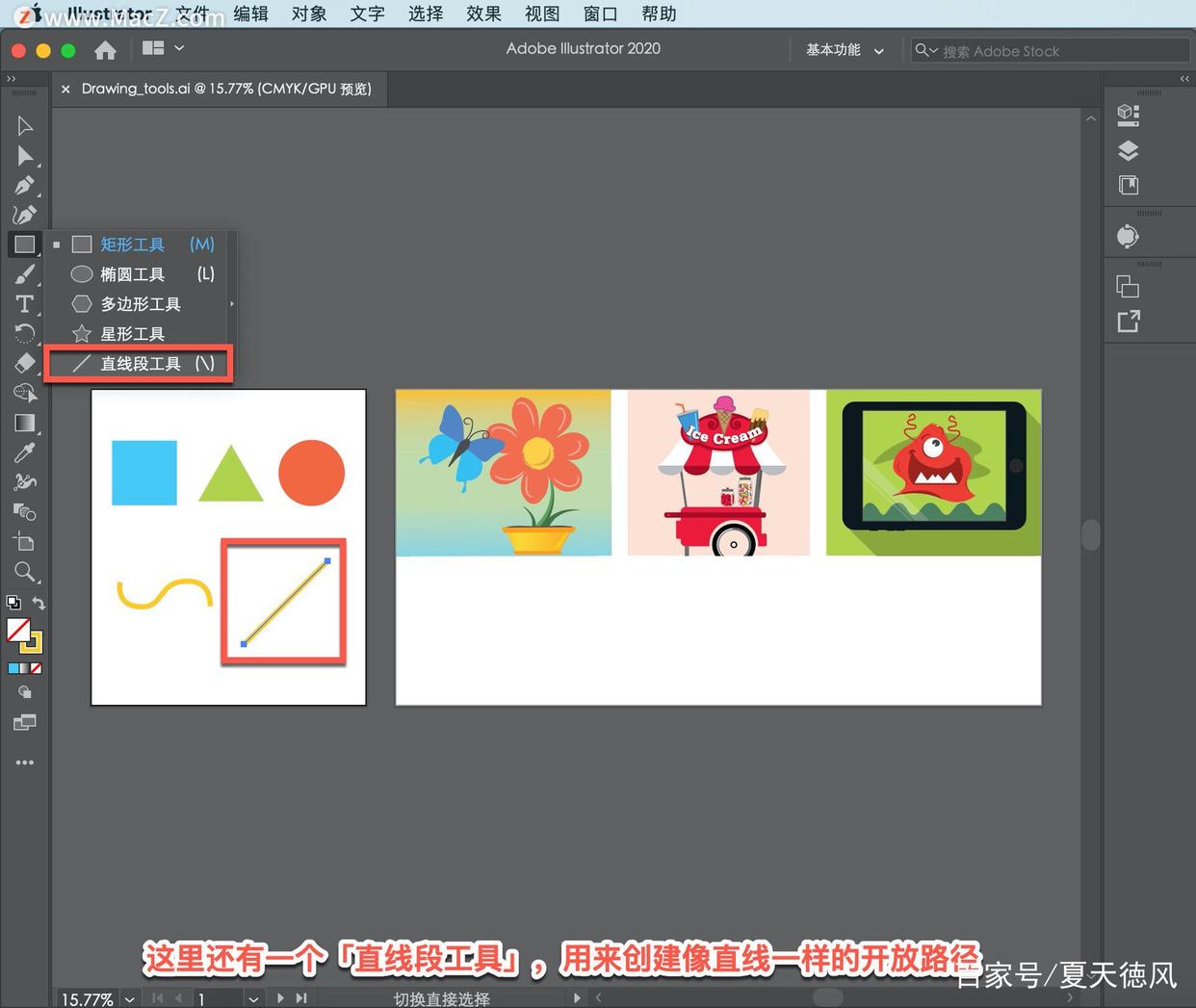Image resolution: width=1196 pixels, height=1008 pixels.
Task: Click the 15.77% zoom value field
Action: coord(87,999)
